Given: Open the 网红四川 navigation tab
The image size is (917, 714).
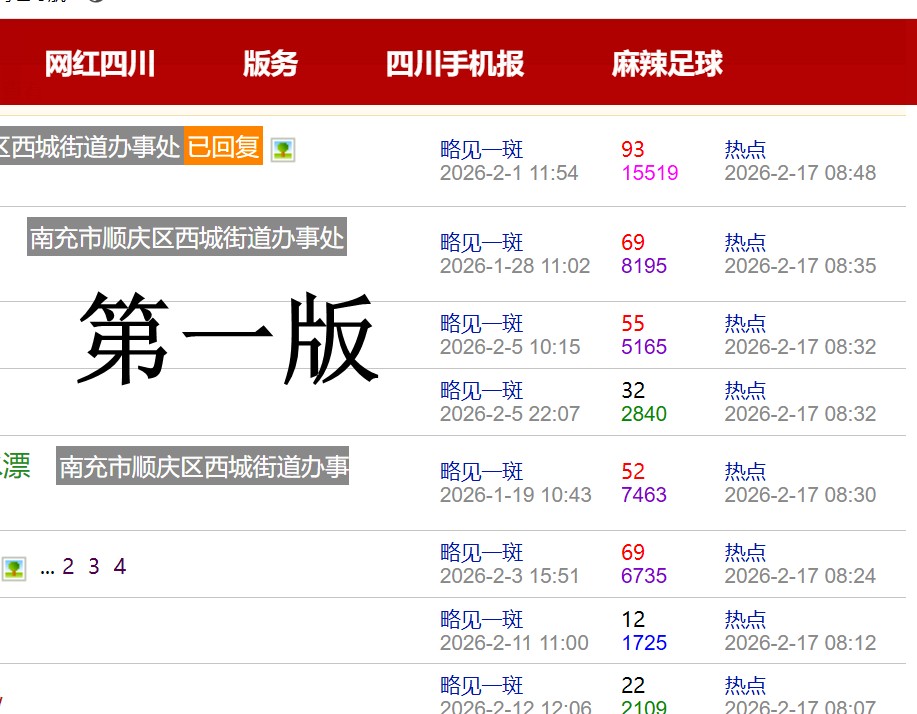Looking at the screenshot, I should [x=100, y=64].
